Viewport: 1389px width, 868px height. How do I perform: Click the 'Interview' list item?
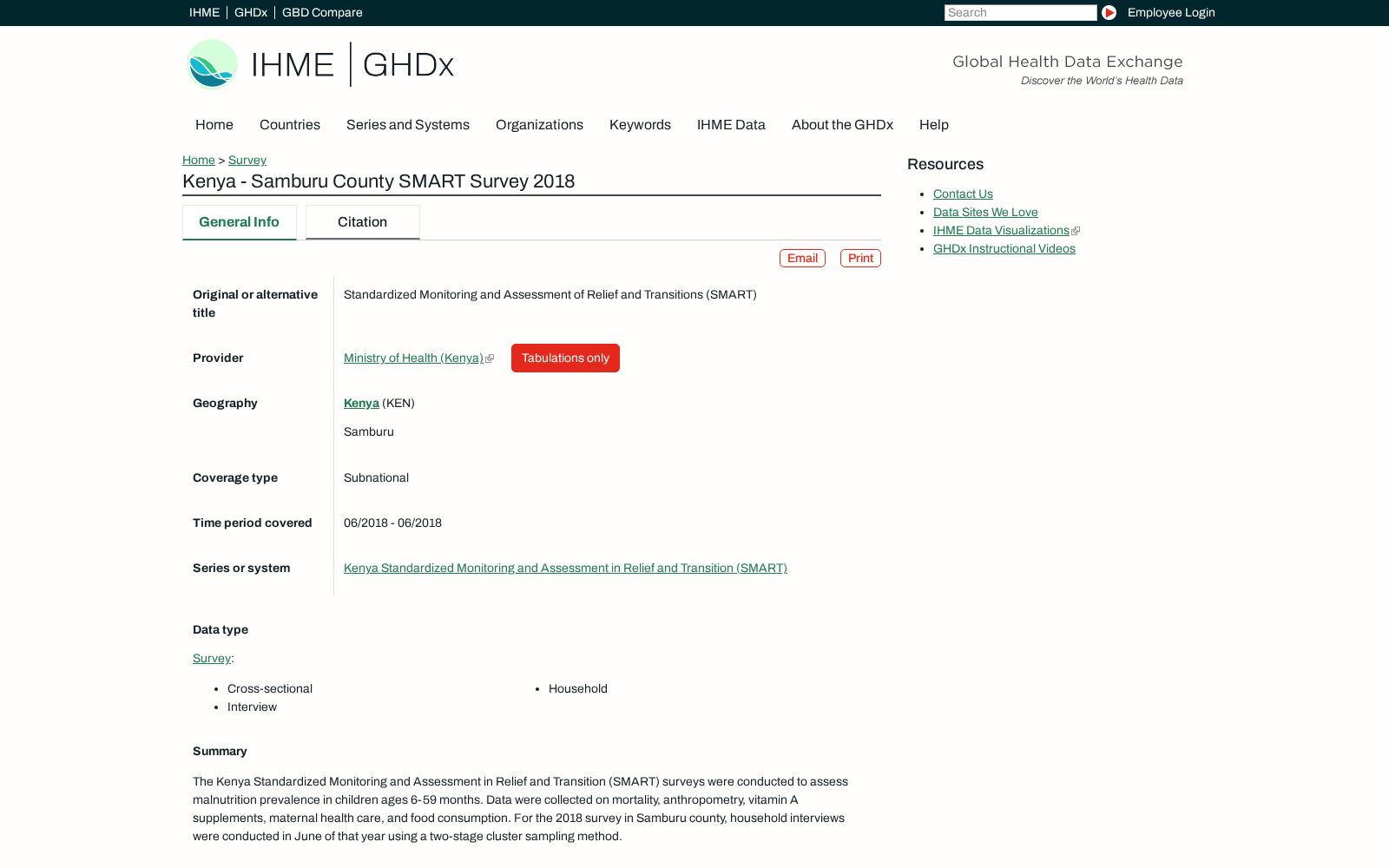tap(252, 707)
